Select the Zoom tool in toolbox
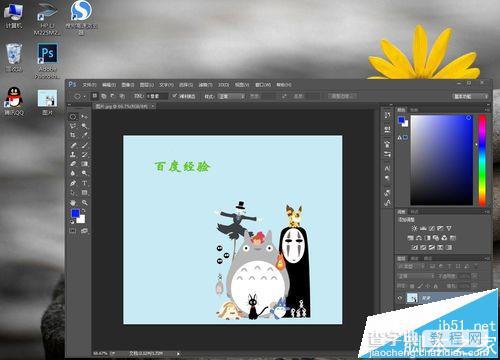The height and width of the screenshot is (360, 500). (85, 202)
